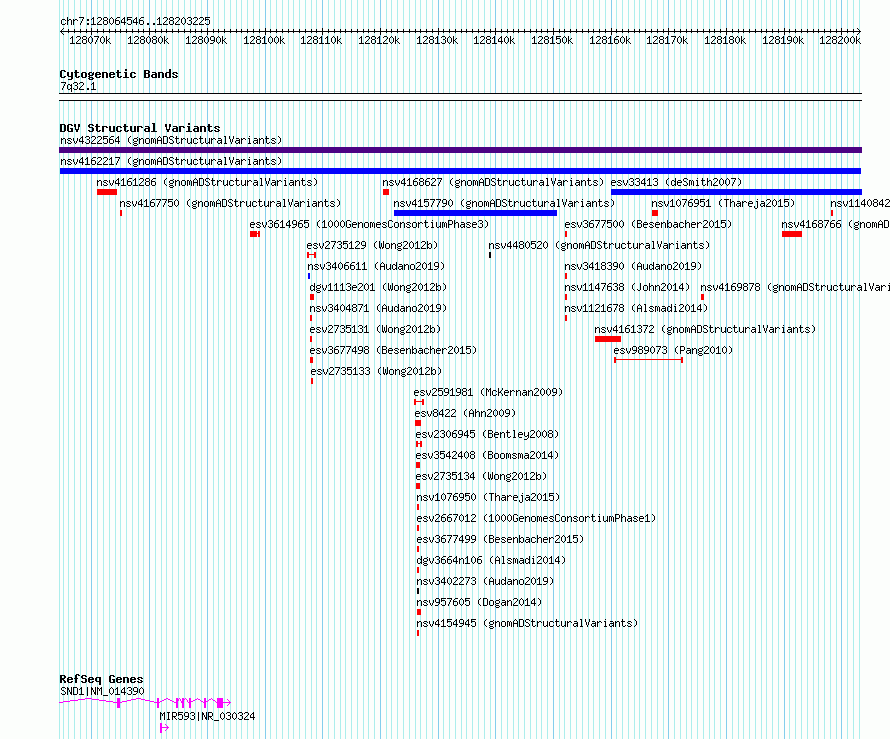Click the chr7:128064546..128203225 coordinates text

(136, 21)
